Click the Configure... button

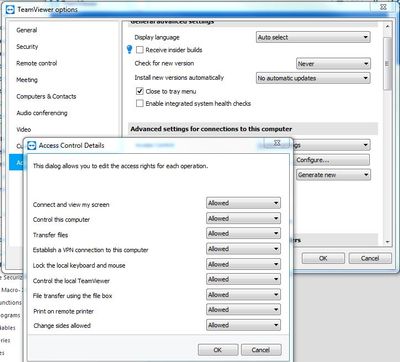[x=333, y=160]
